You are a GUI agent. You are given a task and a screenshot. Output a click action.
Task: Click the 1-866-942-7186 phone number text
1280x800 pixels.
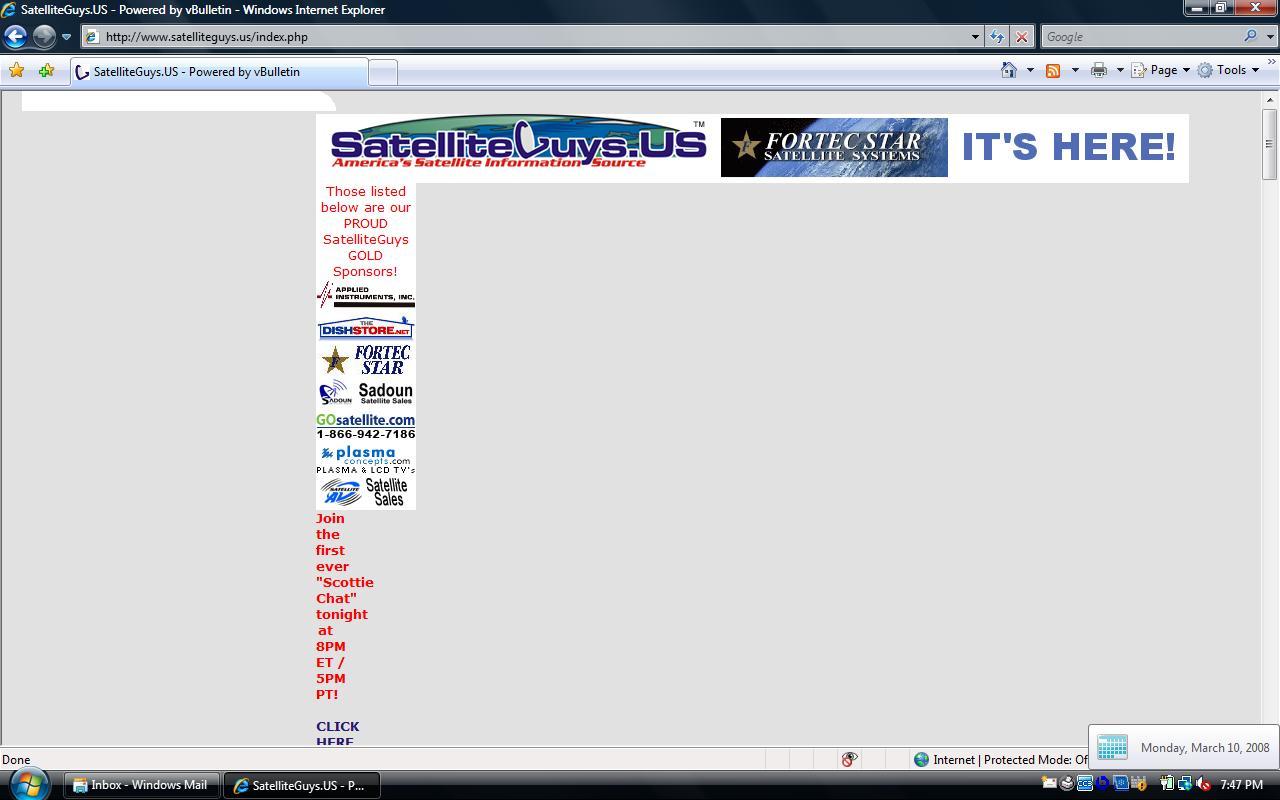tap(366, 435)
